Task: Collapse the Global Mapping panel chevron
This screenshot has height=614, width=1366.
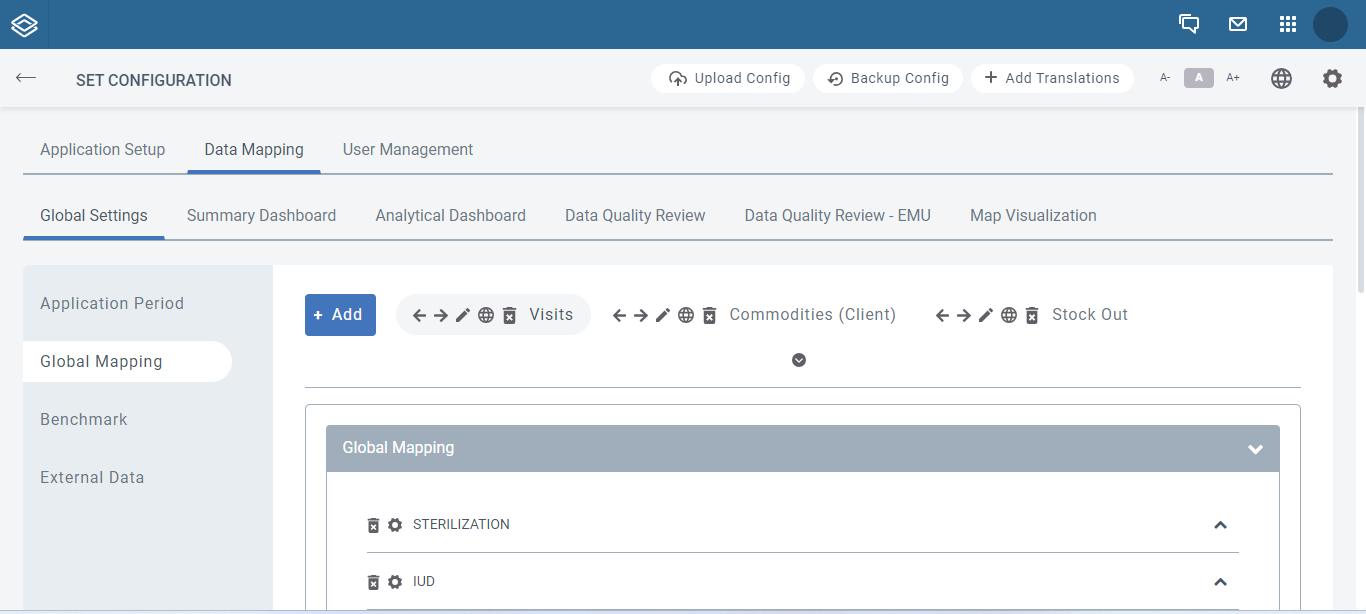Action: coord(1255,448)
